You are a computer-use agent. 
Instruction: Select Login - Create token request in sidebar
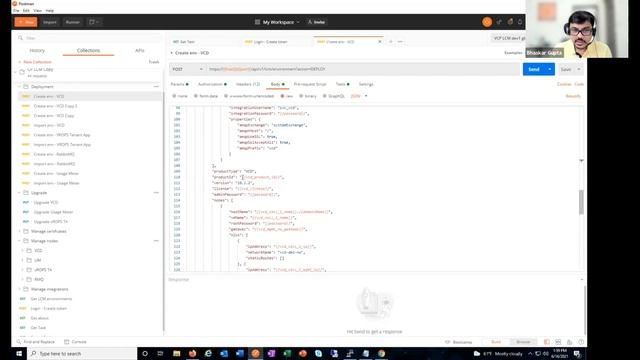49,309
